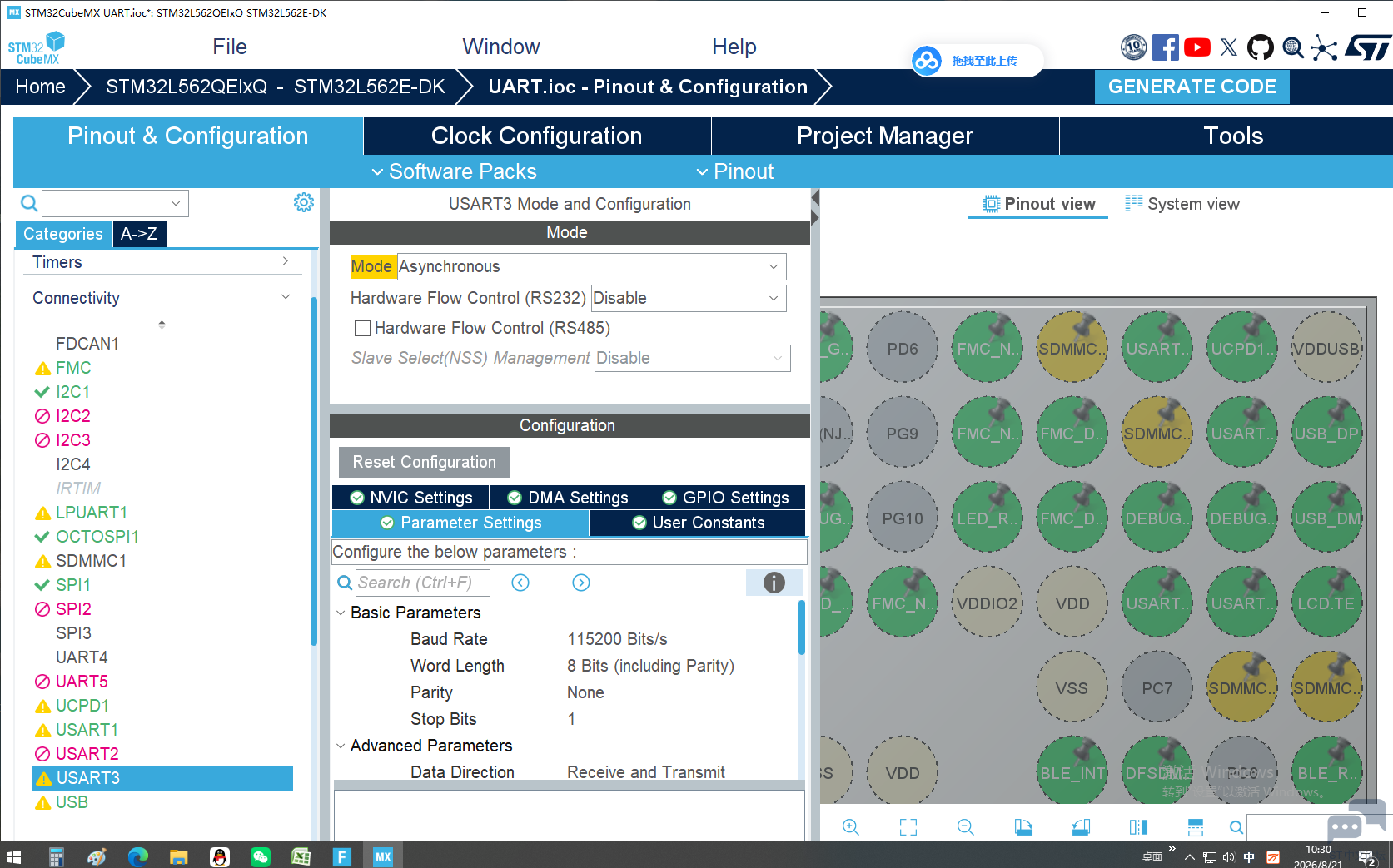Open the category settings gear

pyautogui.click(x=304, y=202)
